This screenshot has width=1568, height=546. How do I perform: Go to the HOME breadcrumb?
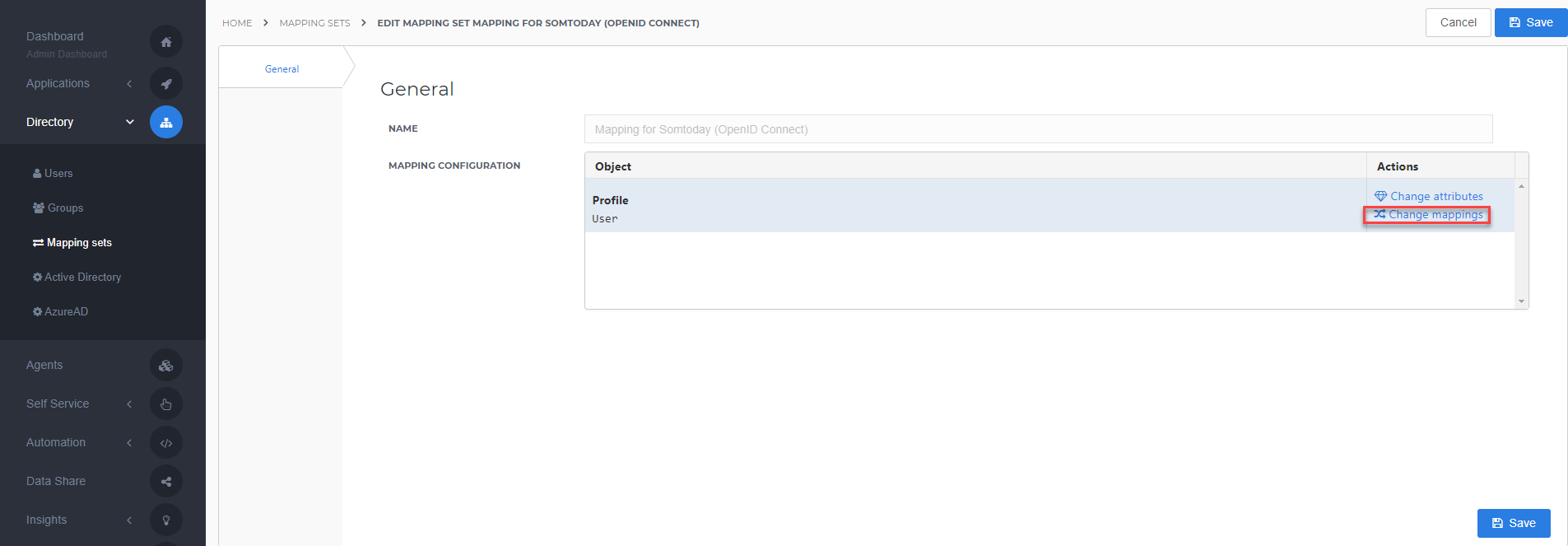pos(237,23)
